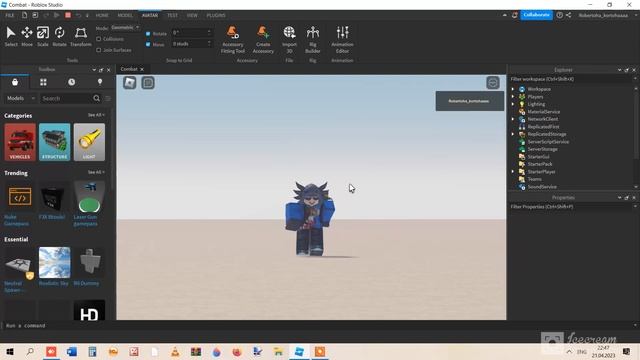Open the Explorer panel options dropdown

(619, 70)
